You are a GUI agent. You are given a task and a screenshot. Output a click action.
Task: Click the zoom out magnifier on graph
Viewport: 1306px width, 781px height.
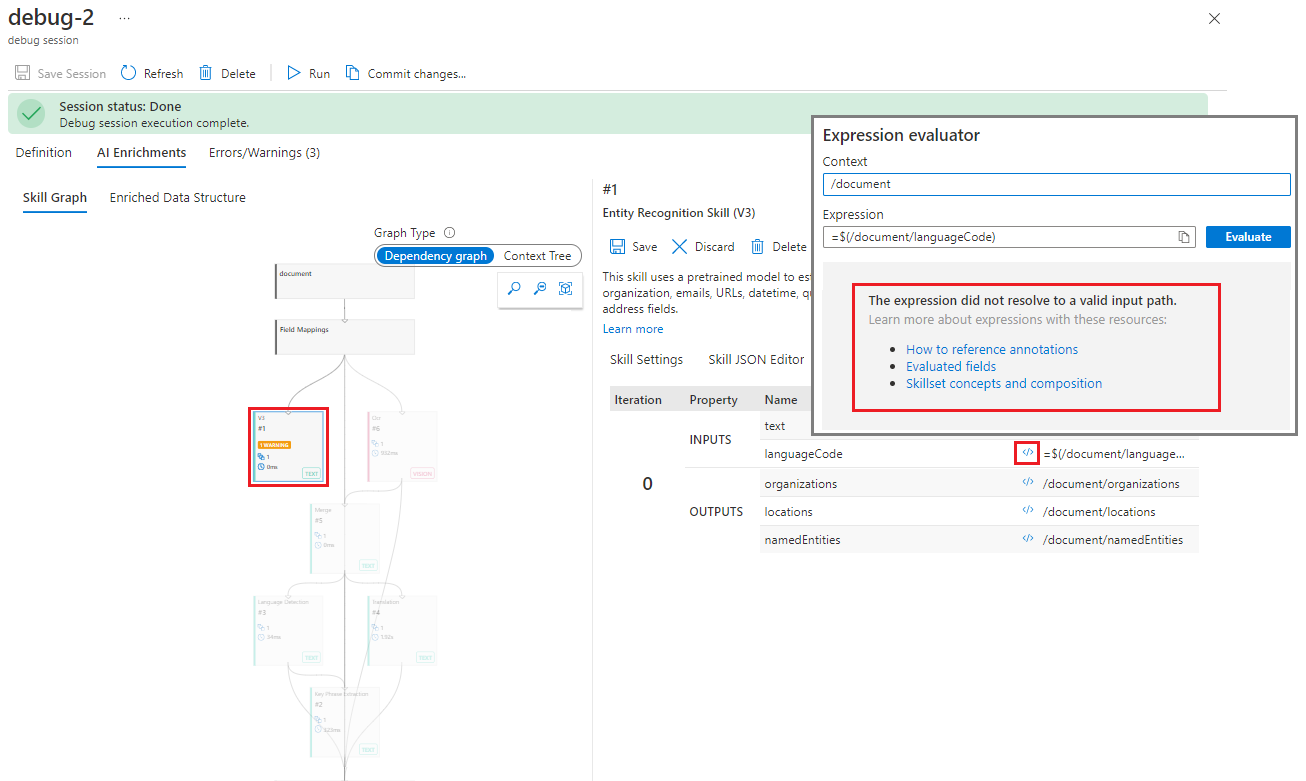(540, 288)
